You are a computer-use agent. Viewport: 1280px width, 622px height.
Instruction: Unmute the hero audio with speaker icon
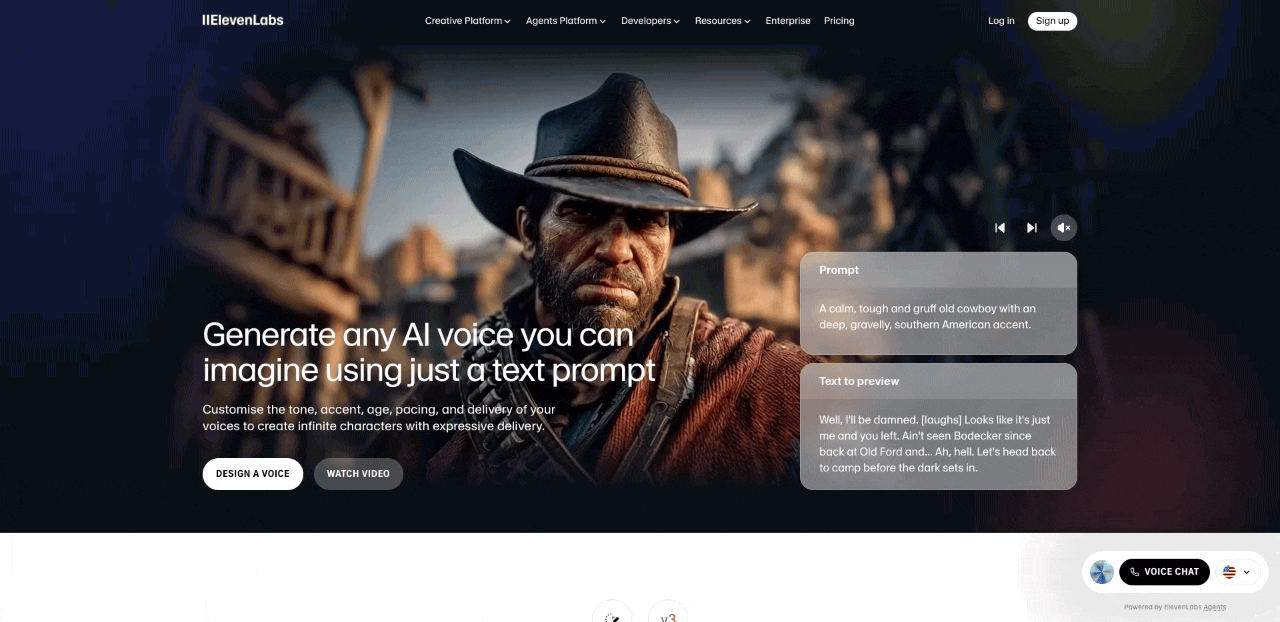pyautogui.click(x=1064, y=228)
